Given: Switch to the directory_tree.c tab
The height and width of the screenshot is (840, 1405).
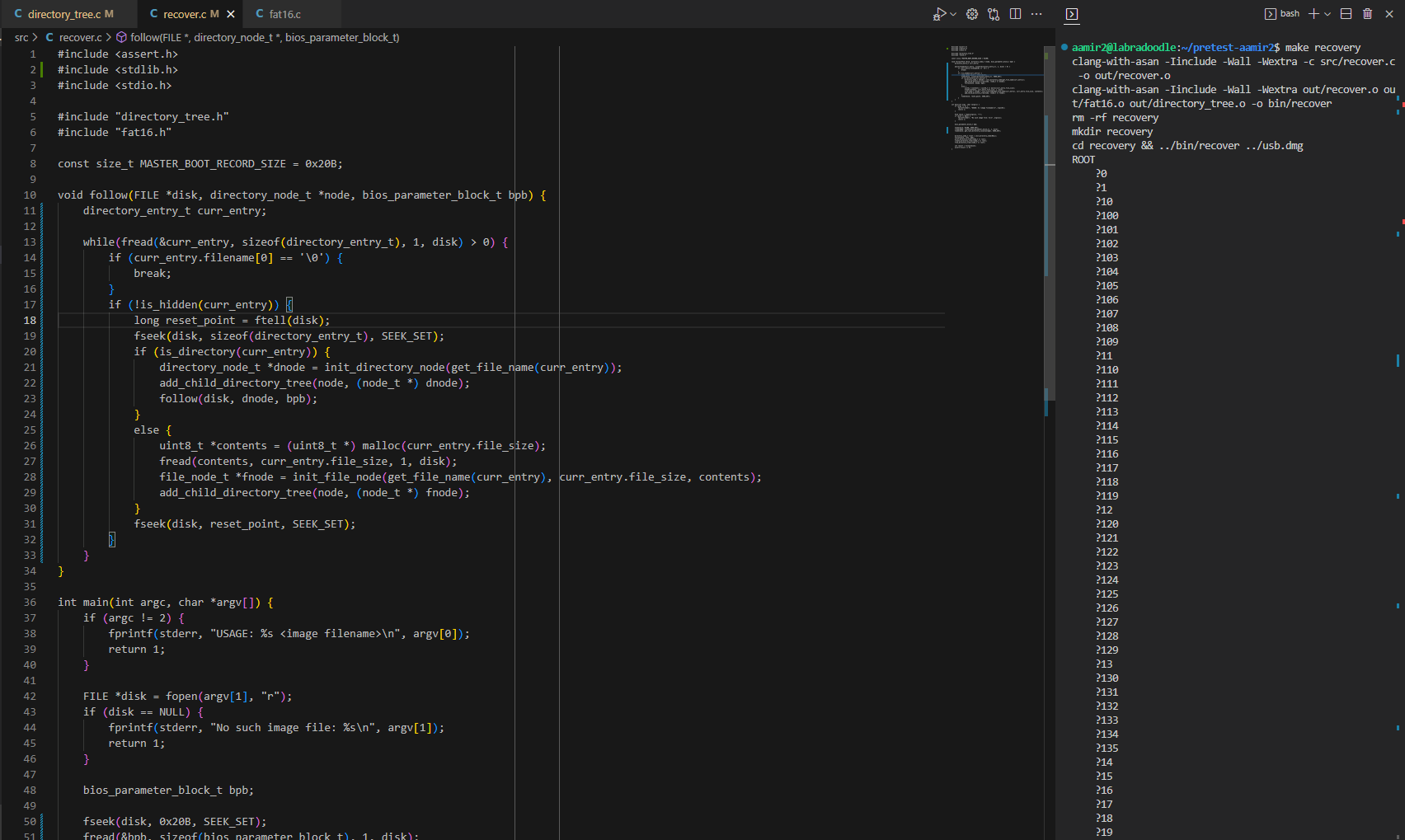Looking at the screenshot, I should [64, 14].
